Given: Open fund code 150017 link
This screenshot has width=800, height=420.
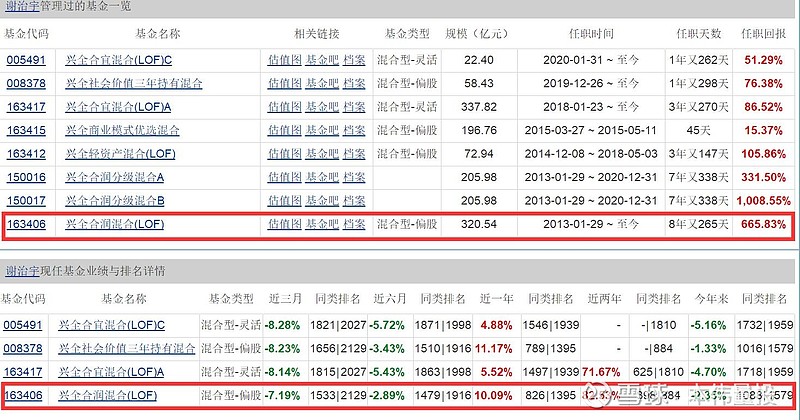Looking at the screenshot, I should 26,201.
